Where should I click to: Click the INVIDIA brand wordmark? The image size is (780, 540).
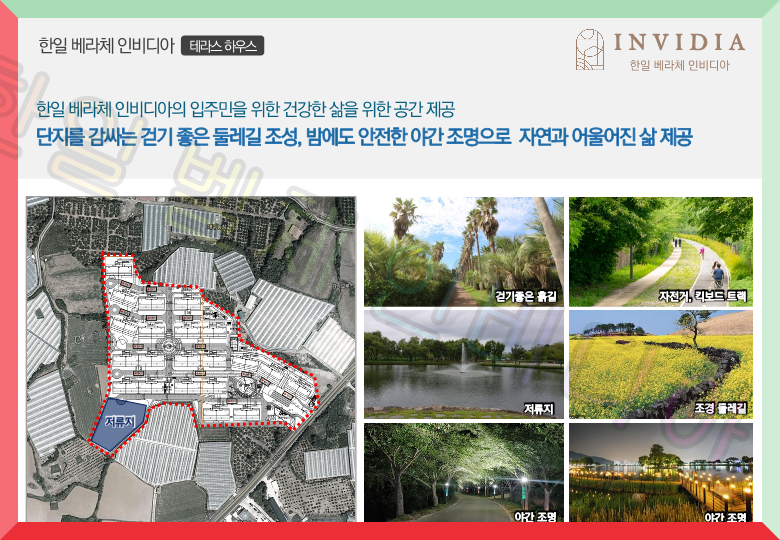680,42
